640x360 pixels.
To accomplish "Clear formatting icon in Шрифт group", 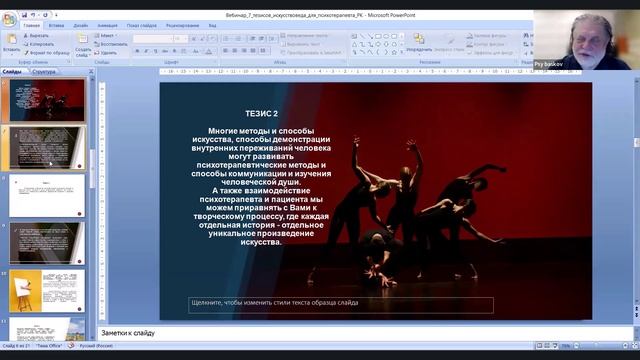I will click(x=213, y=39).
